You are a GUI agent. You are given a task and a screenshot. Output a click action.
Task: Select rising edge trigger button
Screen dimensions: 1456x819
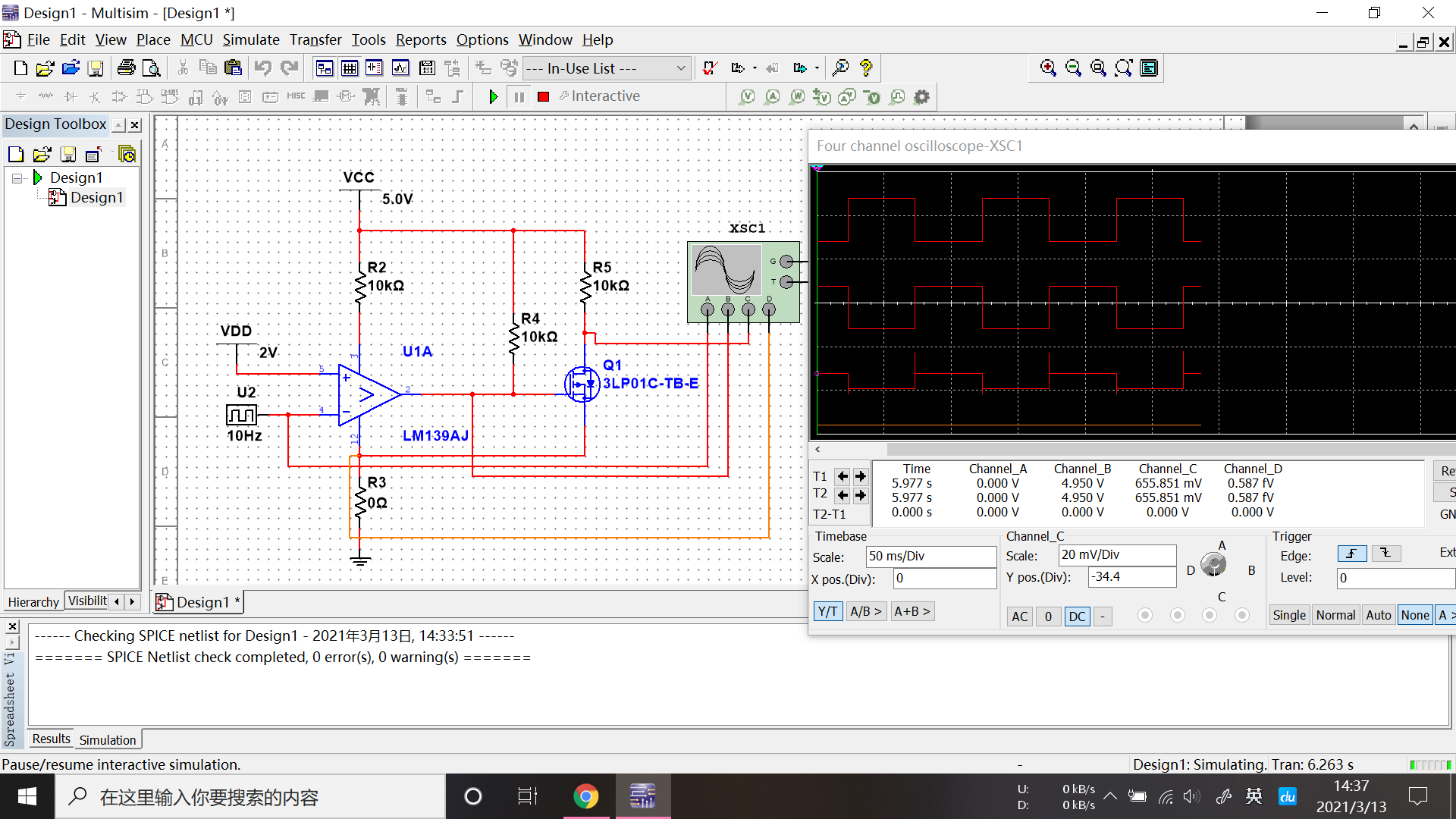1351,554
